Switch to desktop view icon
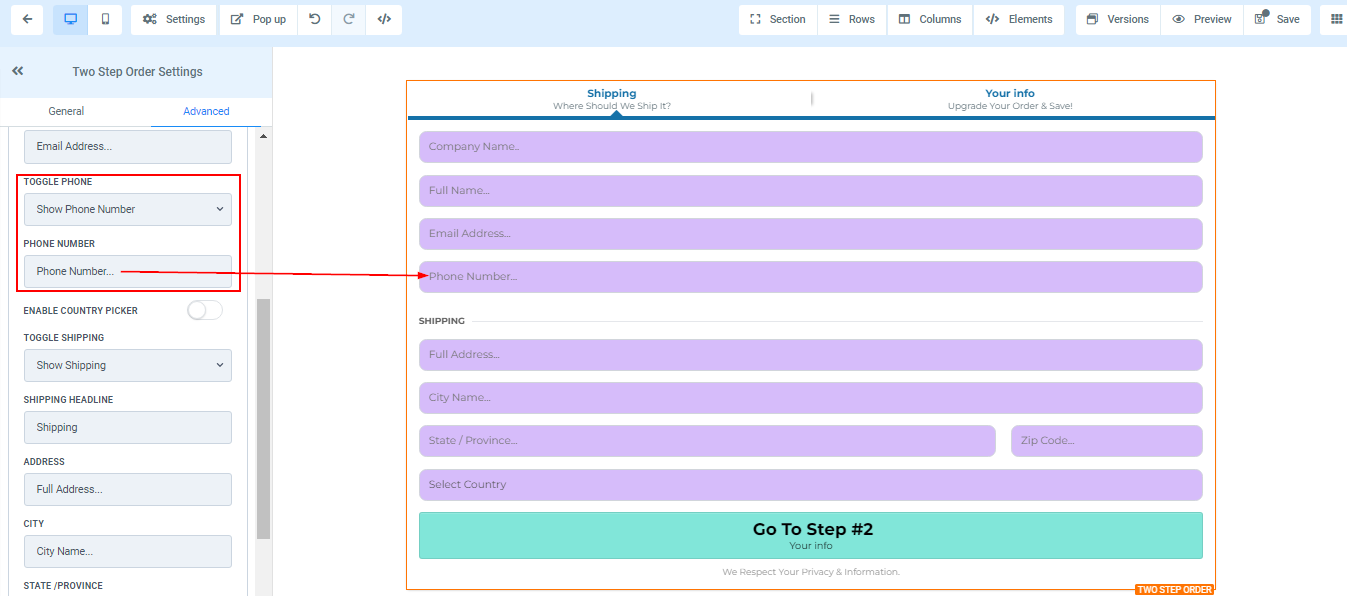 pos(70,19)
